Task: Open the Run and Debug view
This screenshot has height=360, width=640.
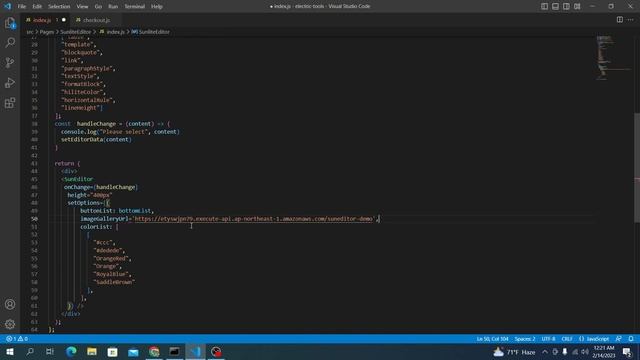Action: (10, 83)
